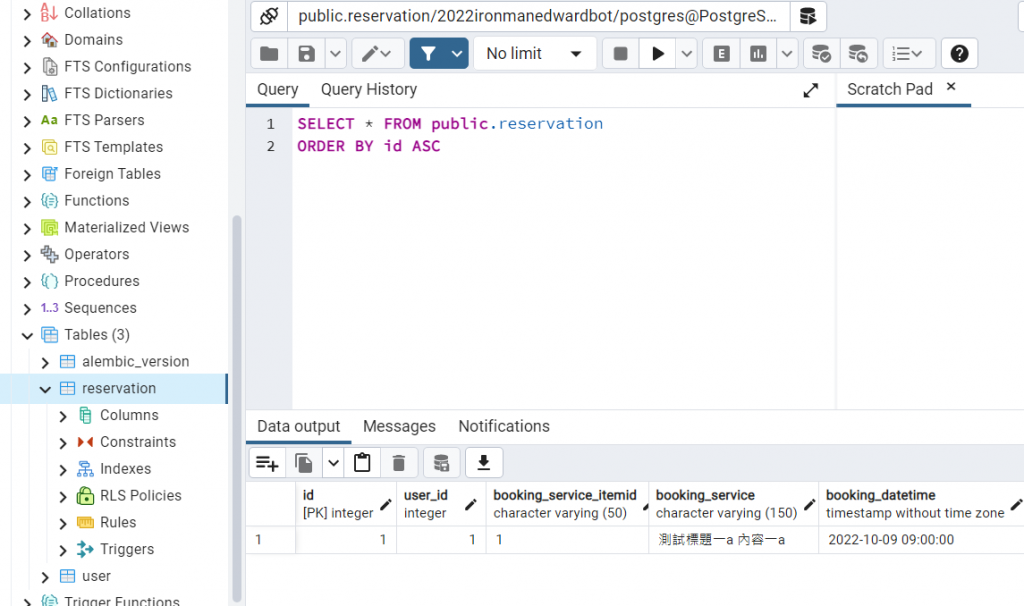The width and height of the screenshot is (1024, 606).
Task: Open the Copy options dropdown arrow
Action: coord(333,463)
